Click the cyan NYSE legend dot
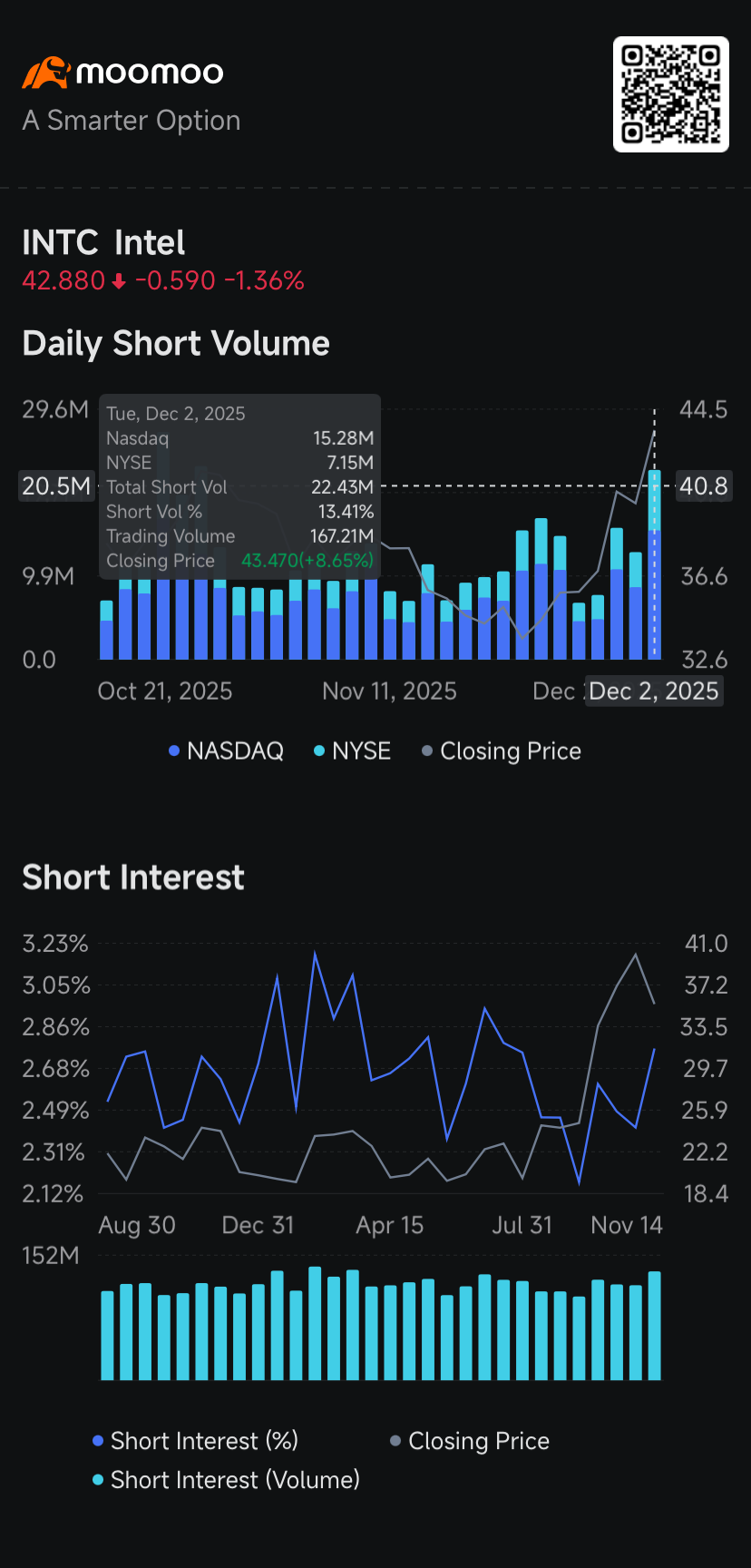This screenshot has width=751, height=1568. coord(319,751)
